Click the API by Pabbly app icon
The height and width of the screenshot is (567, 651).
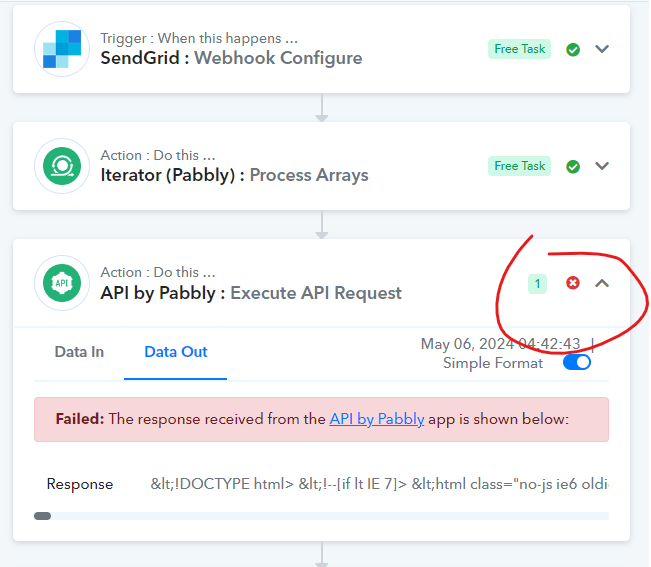[62, 283]
